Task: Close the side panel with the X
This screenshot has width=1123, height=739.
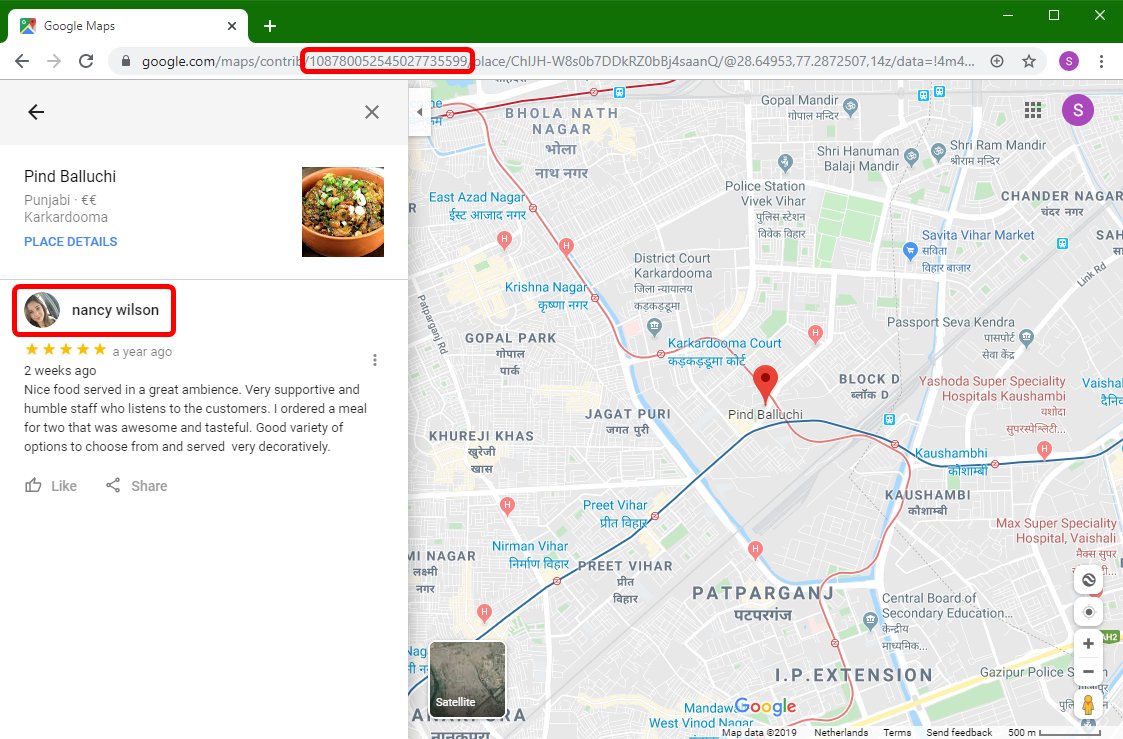Action: [372, 112]
